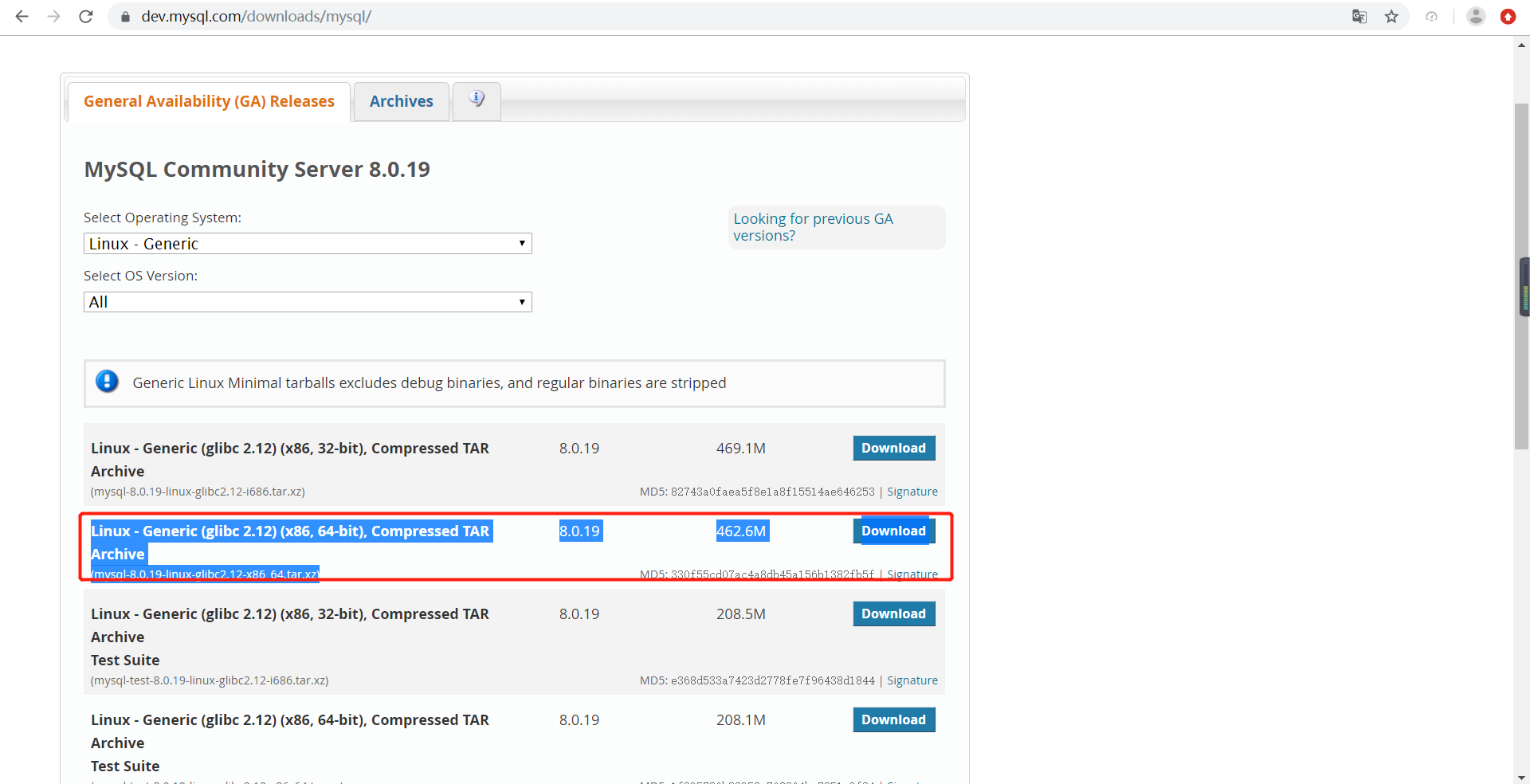Open the translate page icon
This screenshot has width=1530, height=784.
pos(1359,17)
